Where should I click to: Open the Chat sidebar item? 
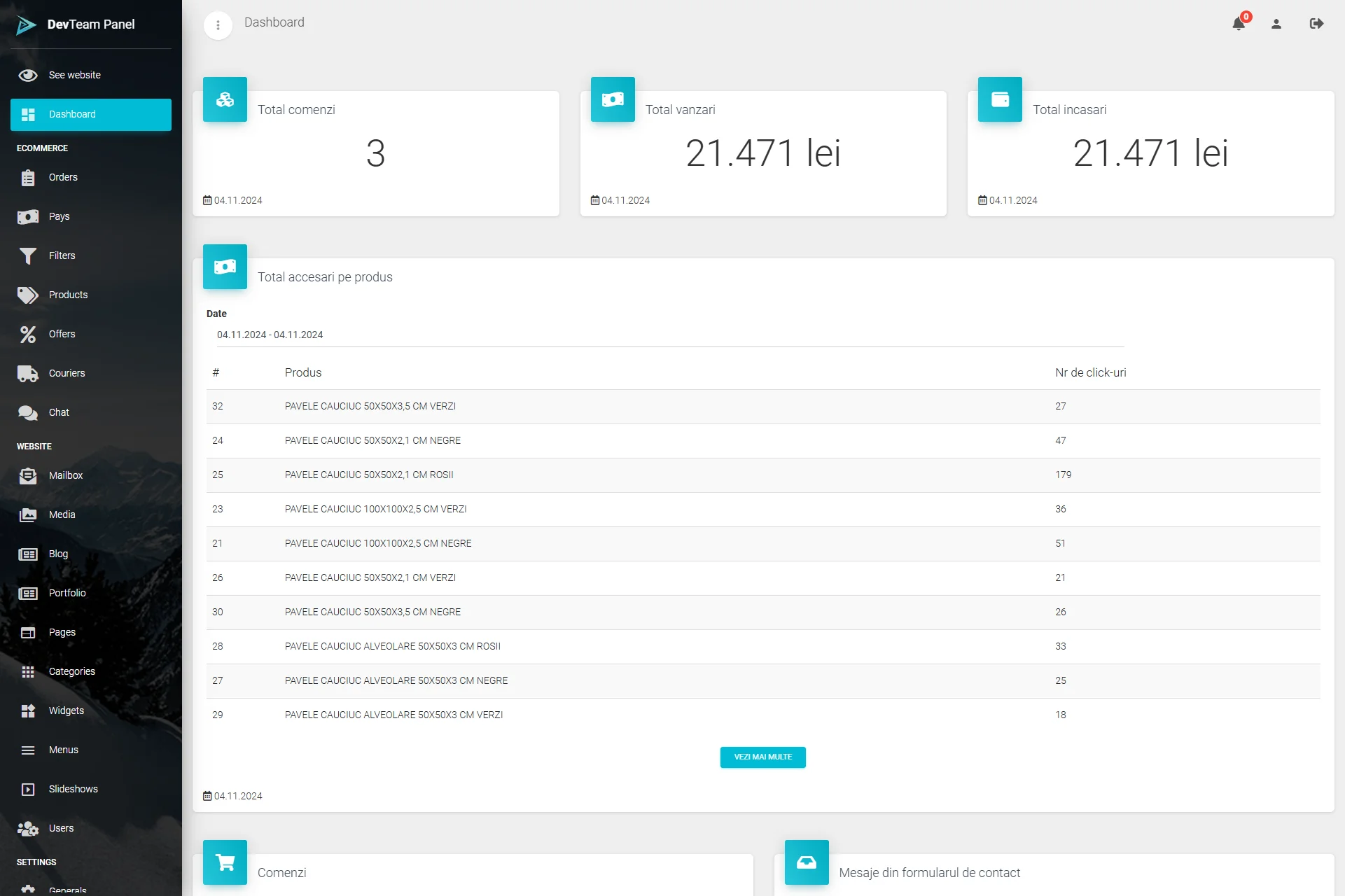click(59, 412)
